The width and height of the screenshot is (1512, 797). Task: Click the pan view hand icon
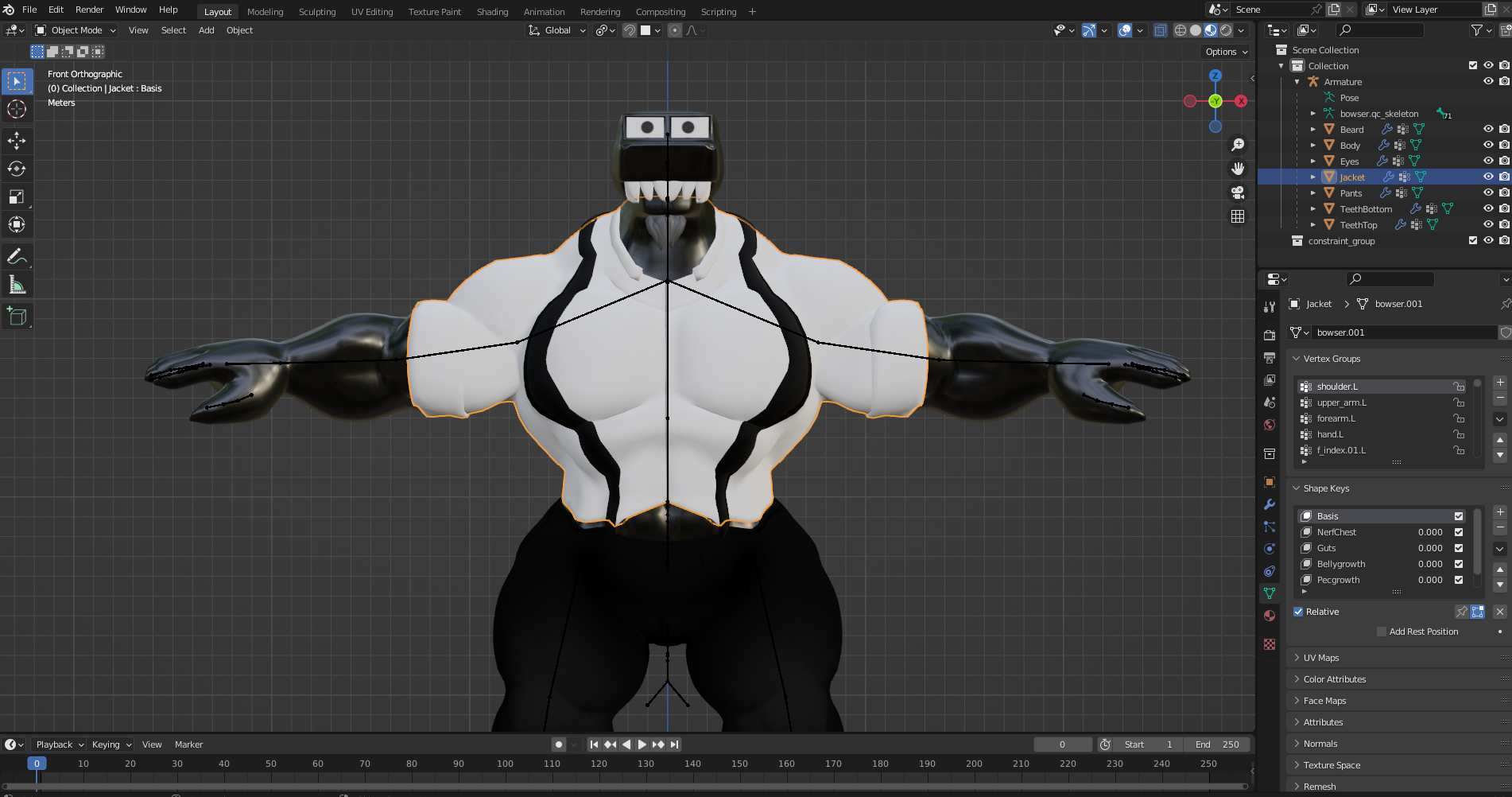(1238, 169)
